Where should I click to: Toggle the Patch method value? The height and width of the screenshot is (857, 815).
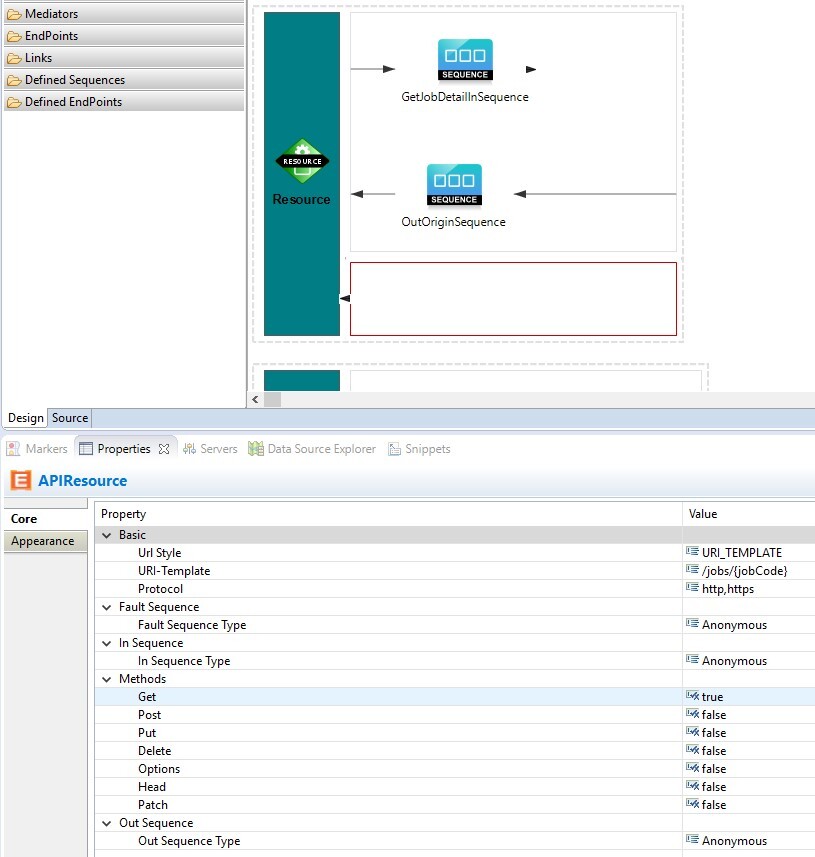tap(749, 805)
